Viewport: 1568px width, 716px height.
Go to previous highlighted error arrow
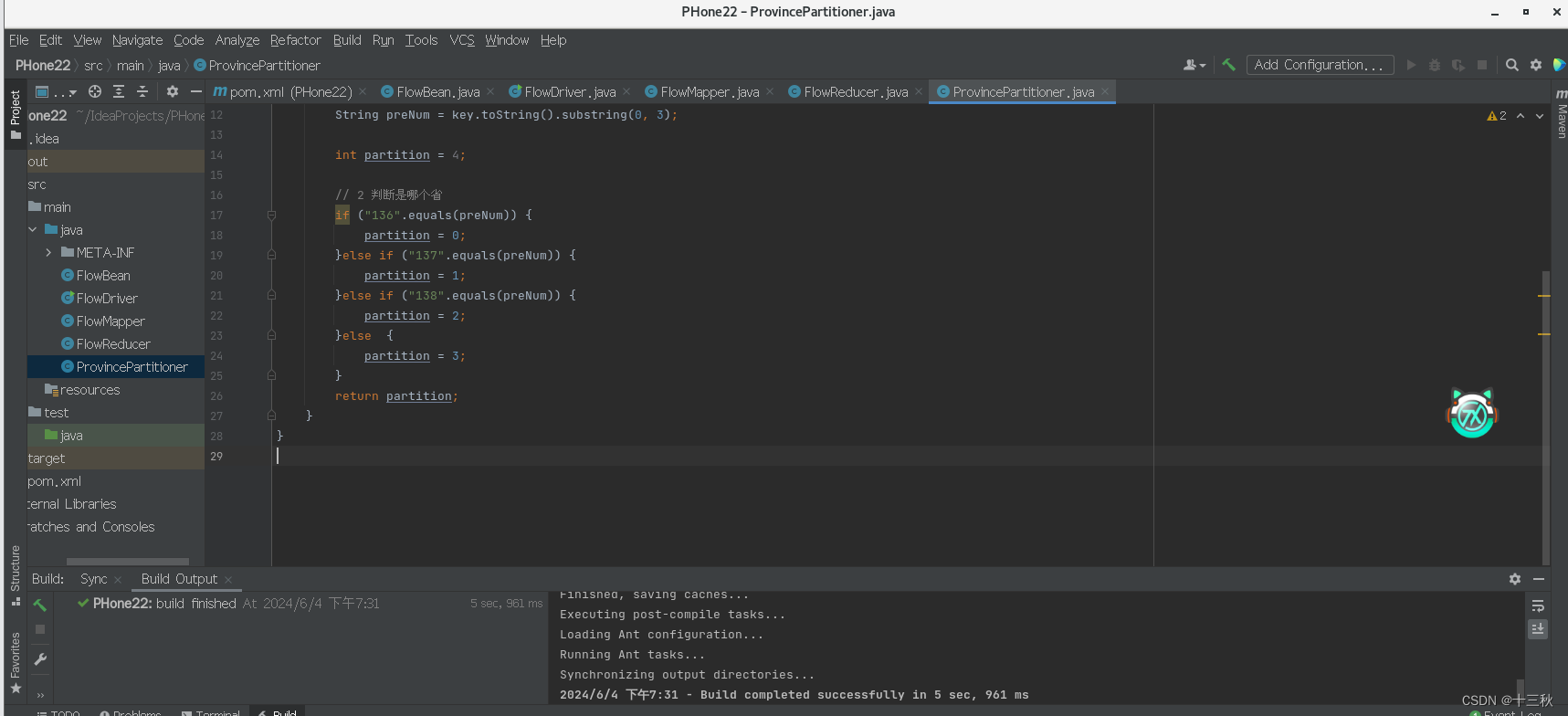pos(1521,116)
